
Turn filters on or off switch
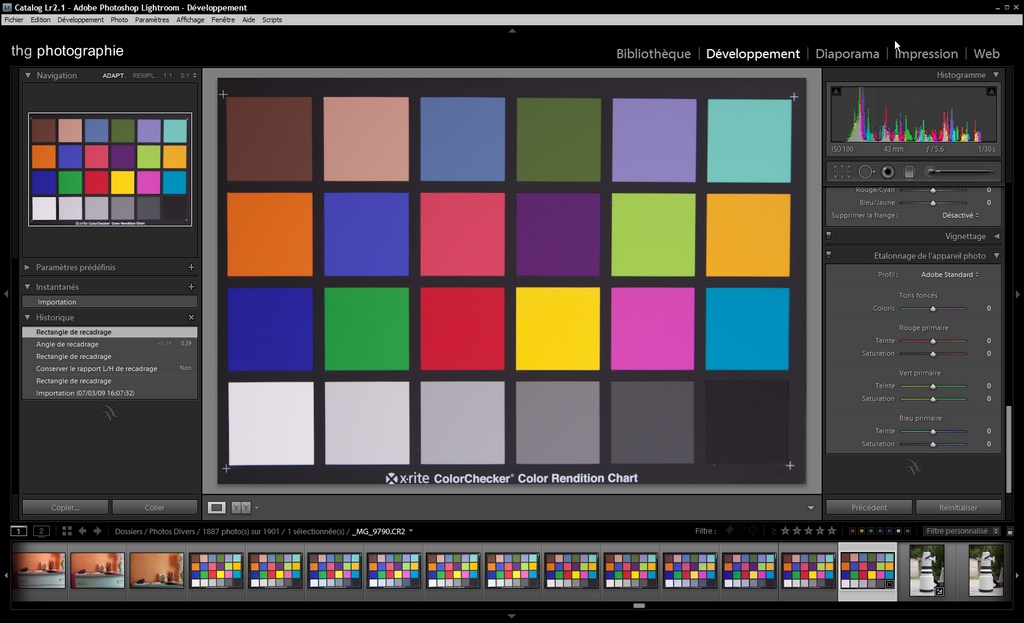(x=1010, y=532)
